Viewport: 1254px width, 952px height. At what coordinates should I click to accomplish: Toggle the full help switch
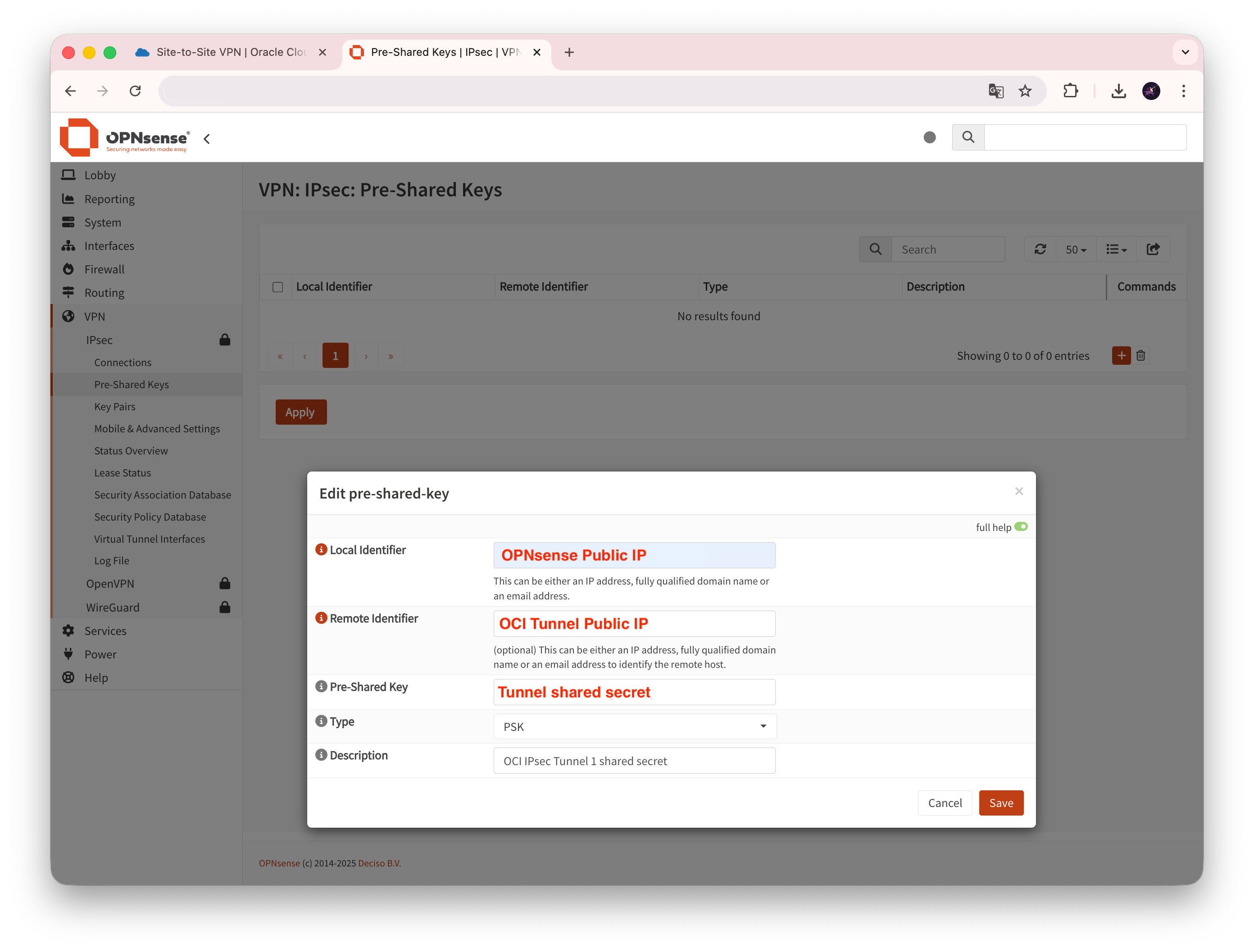tap(1020, 527)
